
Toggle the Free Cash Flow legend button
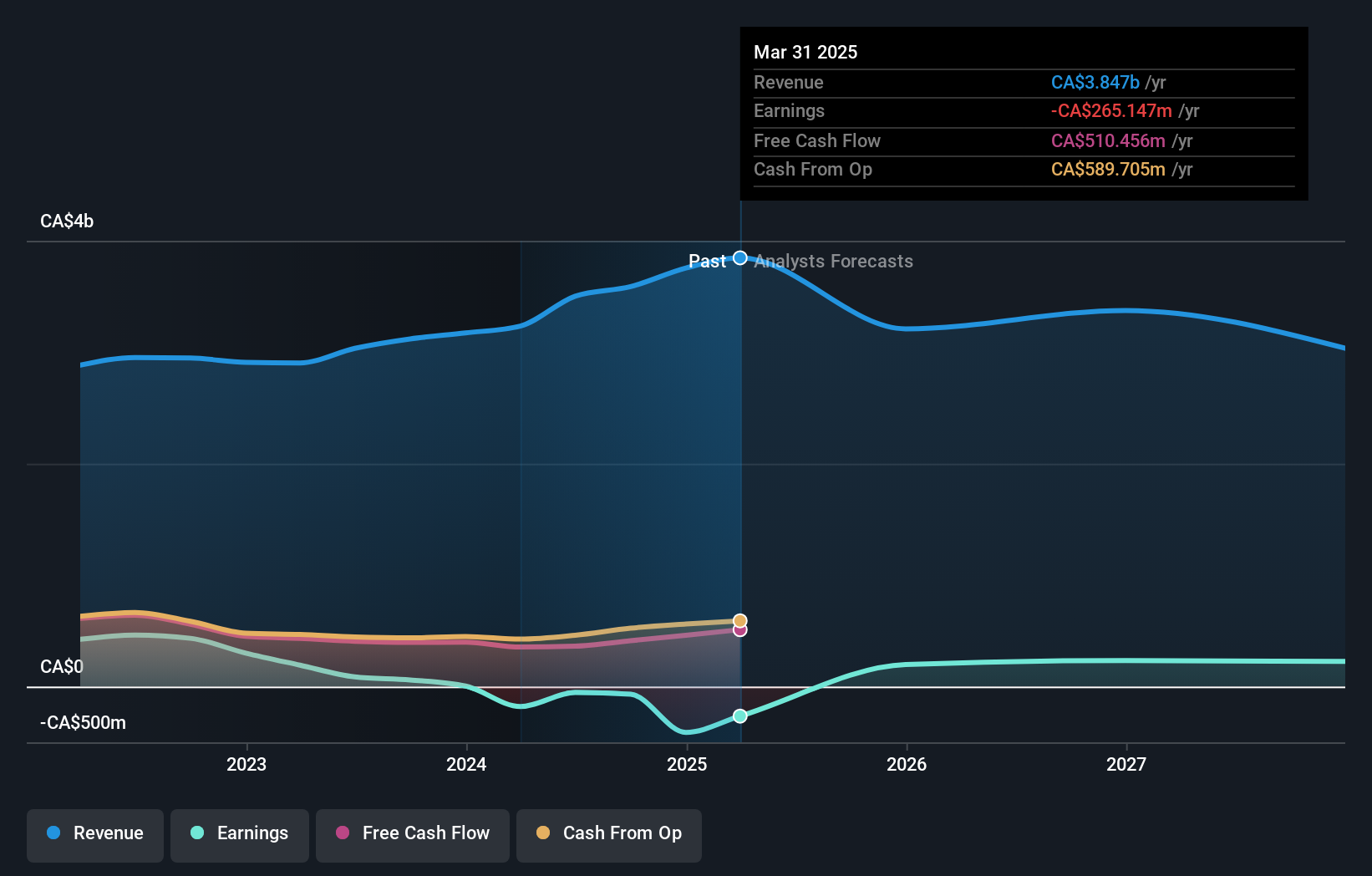click(413, 835)
